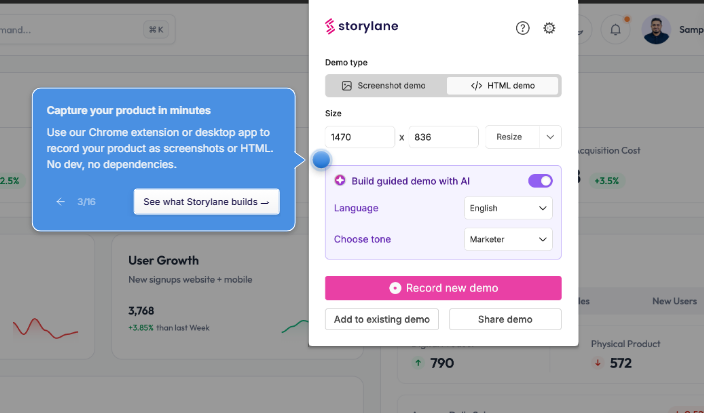704x413 pixels.
Task: Click the +3.5% acquisition cost badge
Action: coord(607,181)
